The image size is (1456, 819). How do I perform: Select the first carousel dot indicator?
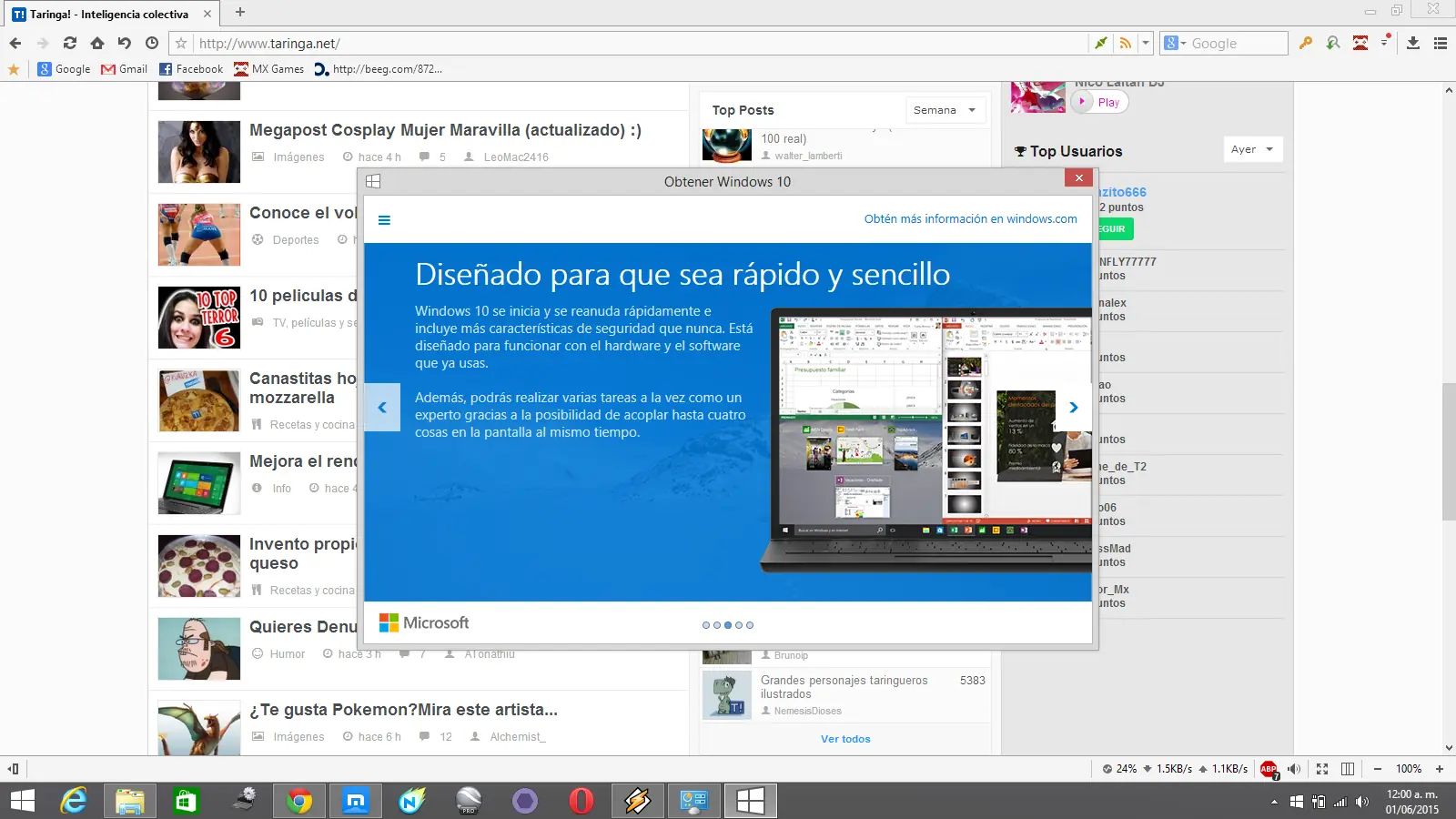pyautogui.click(x=706, y=625)
